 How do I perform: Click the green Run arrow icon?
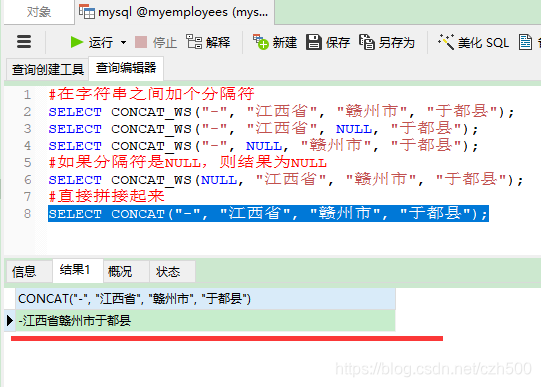coord(77,42)
